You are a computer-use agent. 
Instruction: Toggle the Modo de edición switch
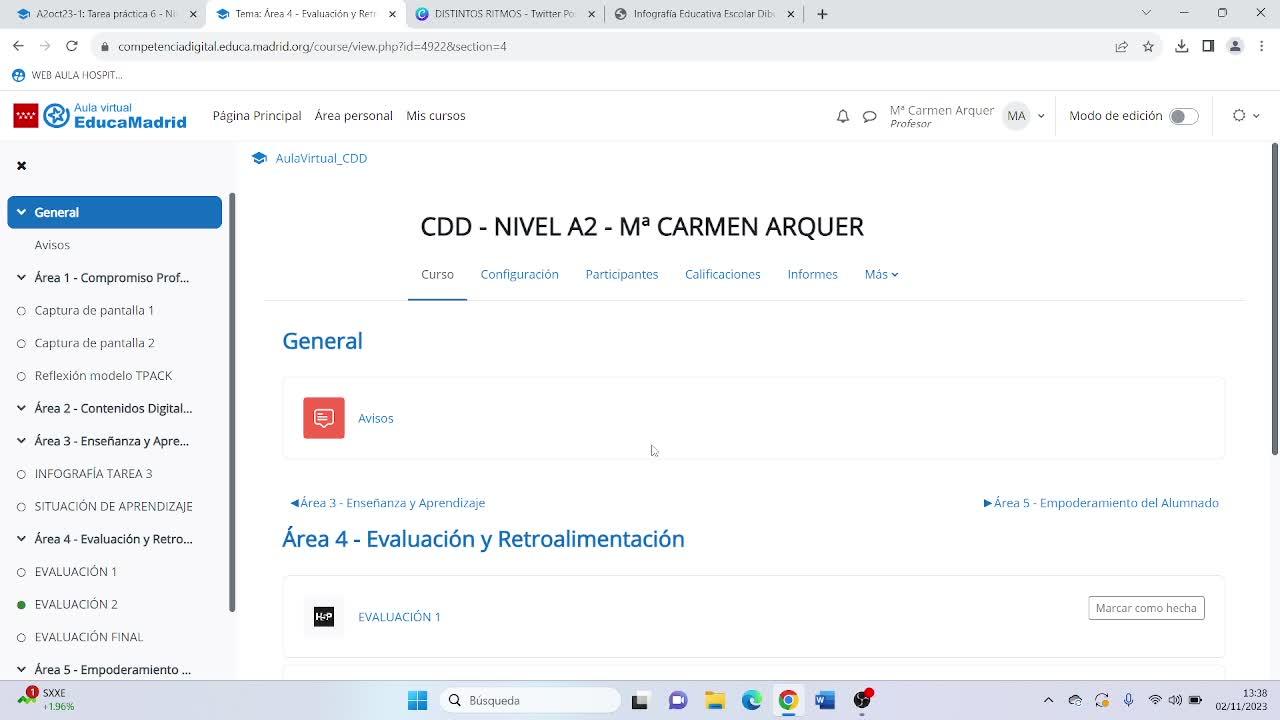[x=1183, y=116]
